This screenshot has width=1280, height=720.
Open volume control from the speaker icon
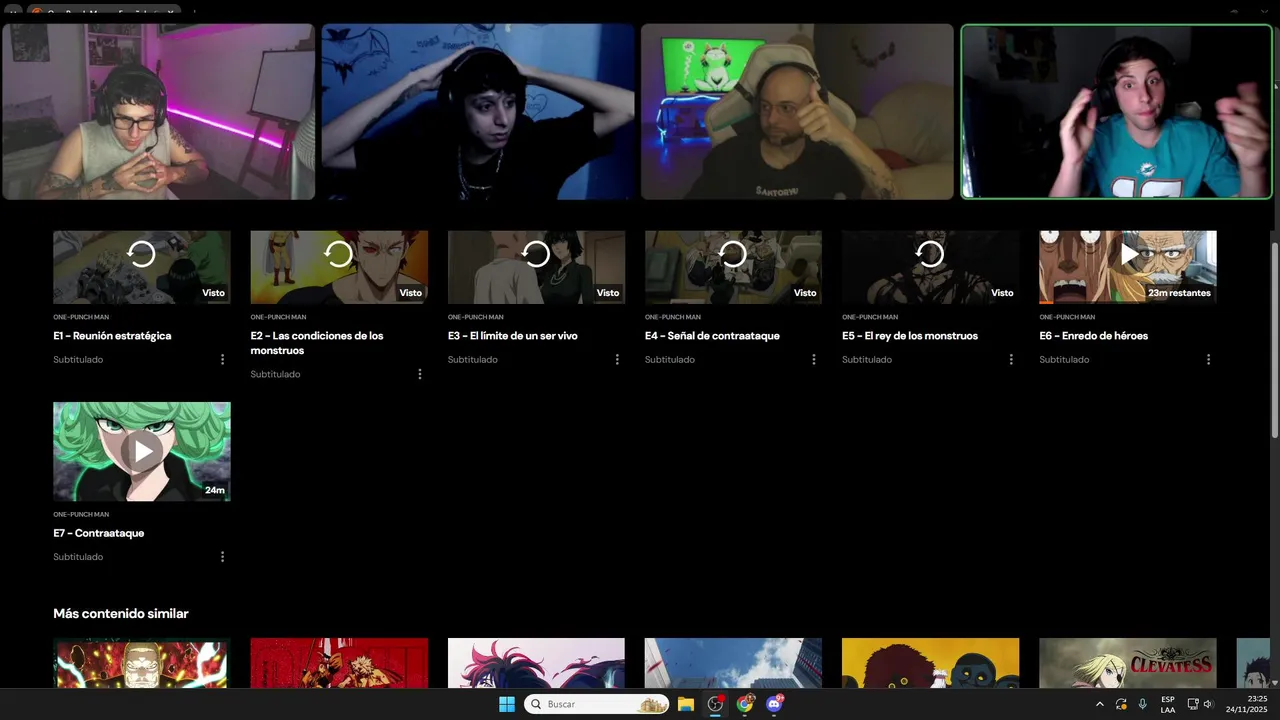coord(1208,704)
